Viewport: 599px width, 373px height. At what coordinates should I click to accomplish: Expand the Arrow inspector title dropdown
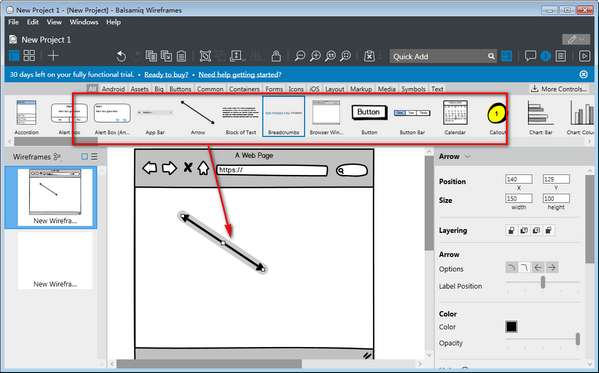[468, 156]
